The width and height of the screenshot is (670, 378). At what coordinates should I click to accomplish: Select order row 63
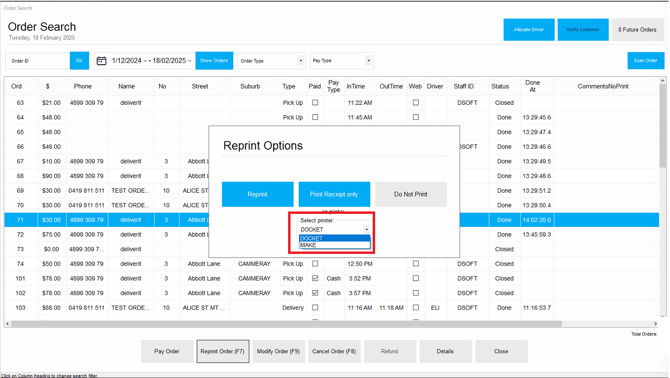point(332,103)
